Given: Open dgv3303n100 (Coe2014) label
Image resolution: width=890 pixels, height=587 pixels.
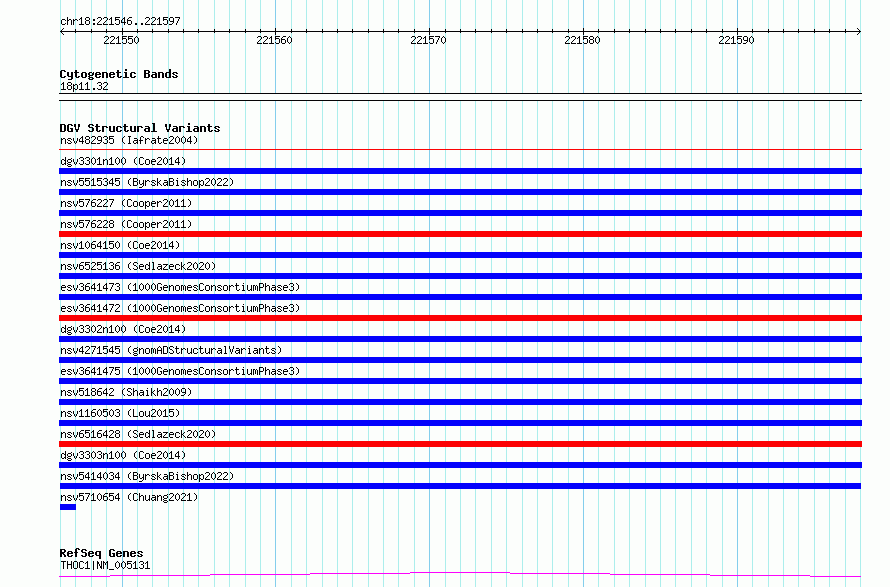Looking at the screenshot, I should 123,455.
